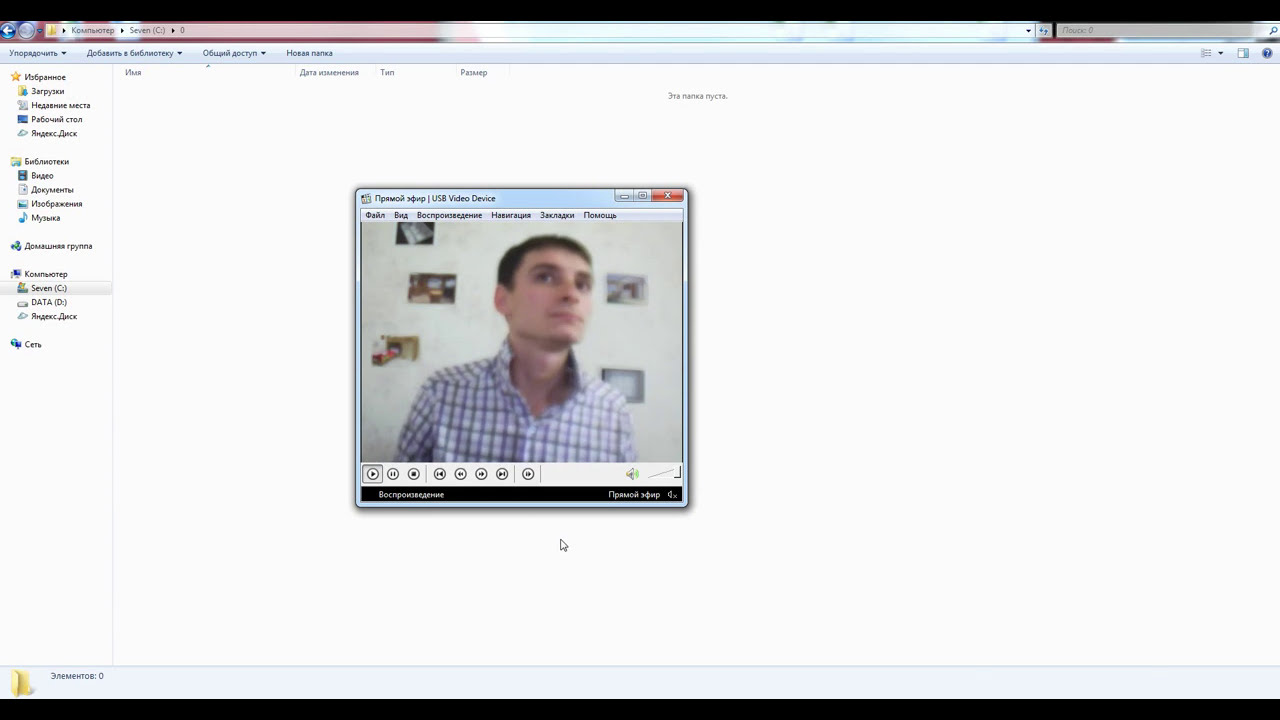Click the live webcam video frame
Viewport: 1280px width, 720px height.
[522, 342]
